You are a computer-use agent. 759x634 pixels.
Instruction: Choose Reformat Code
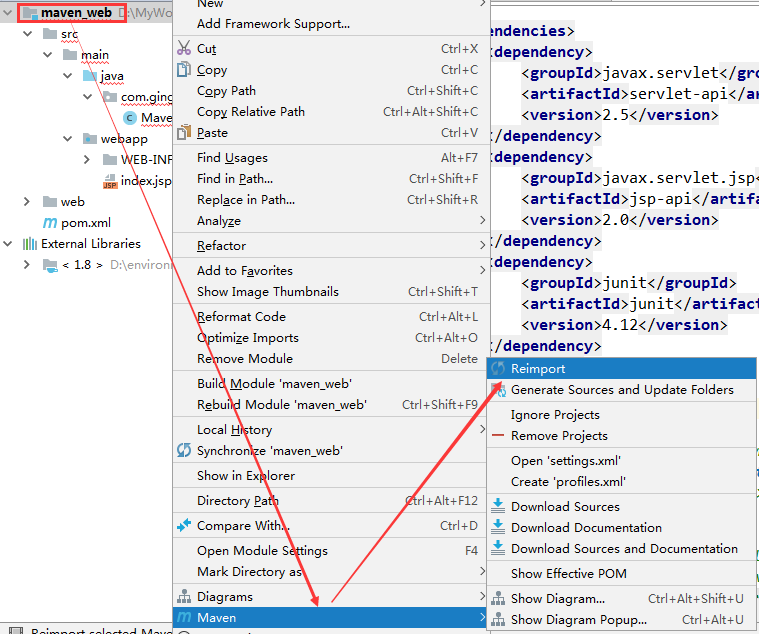pyautogui.click(x=331, y=317)
